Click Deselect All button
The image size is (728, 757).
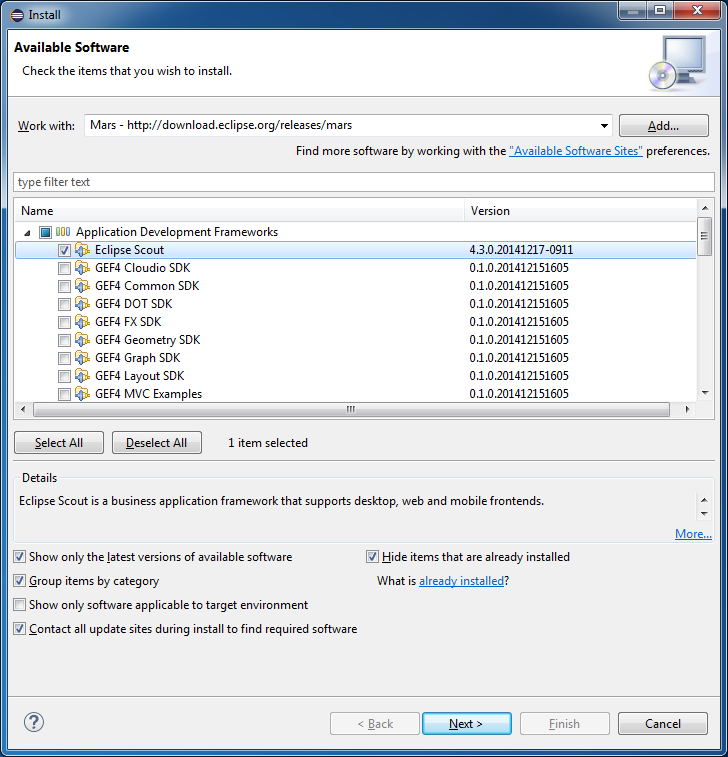[156, 443]
